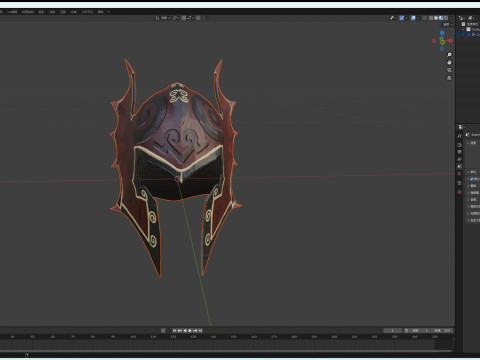The height and width of the screenshot is (360, 480).
Task: Click the zoom view magnifier button
Action: [x=449, y=55]
